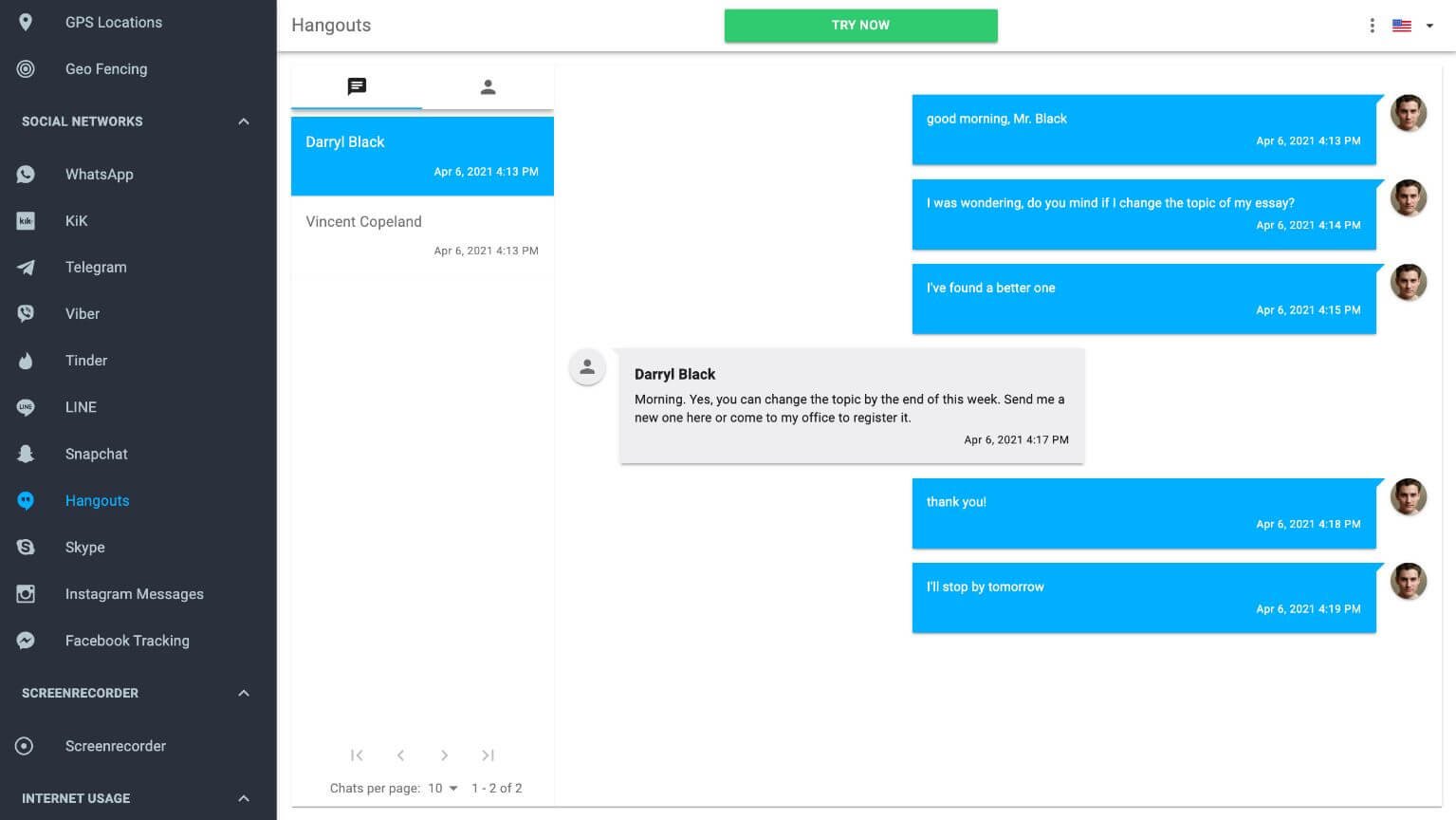This screenshot has width=1456, height=820.
Task: Click the green TRY NOW button
Action: pyautogui.click(x=860, y=26)
